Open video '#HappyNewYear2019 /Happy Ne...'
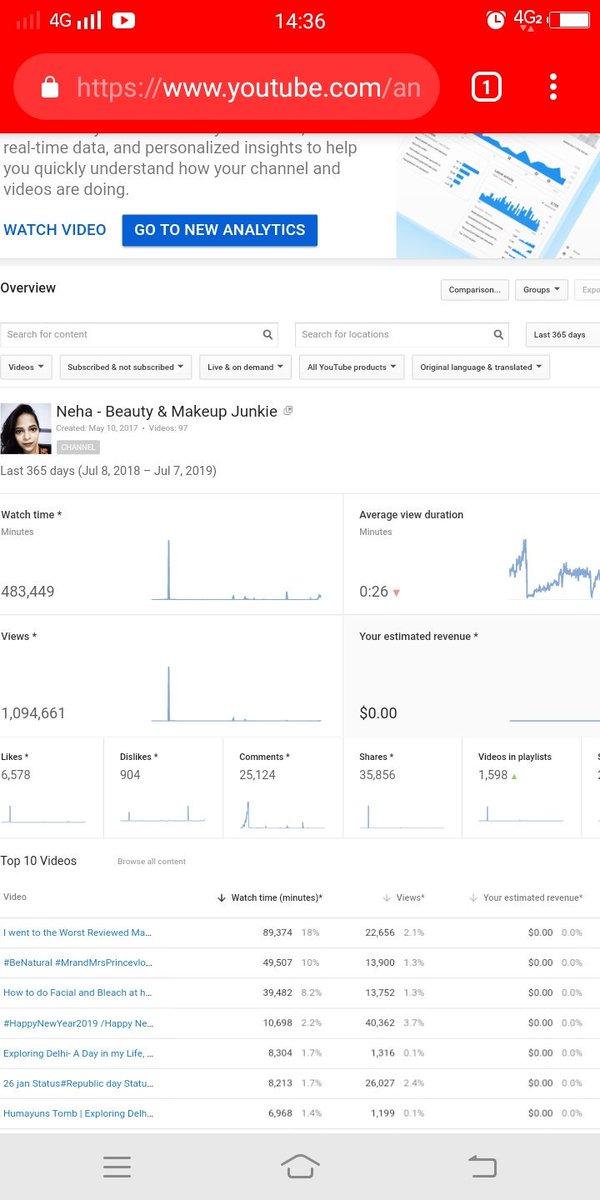 [78, 1023]
